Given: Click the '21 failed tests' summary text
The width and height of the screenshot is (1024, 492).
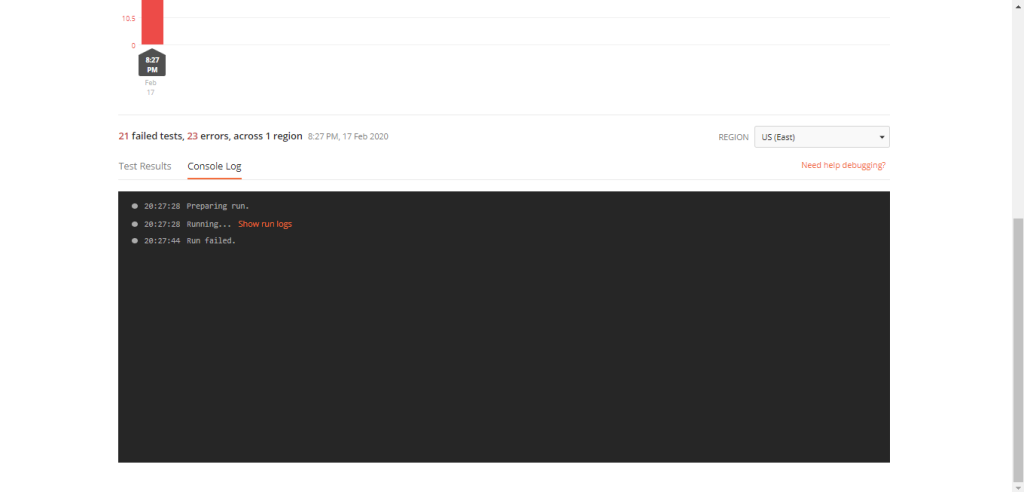Looking at the screenshot, I should 151,136.
